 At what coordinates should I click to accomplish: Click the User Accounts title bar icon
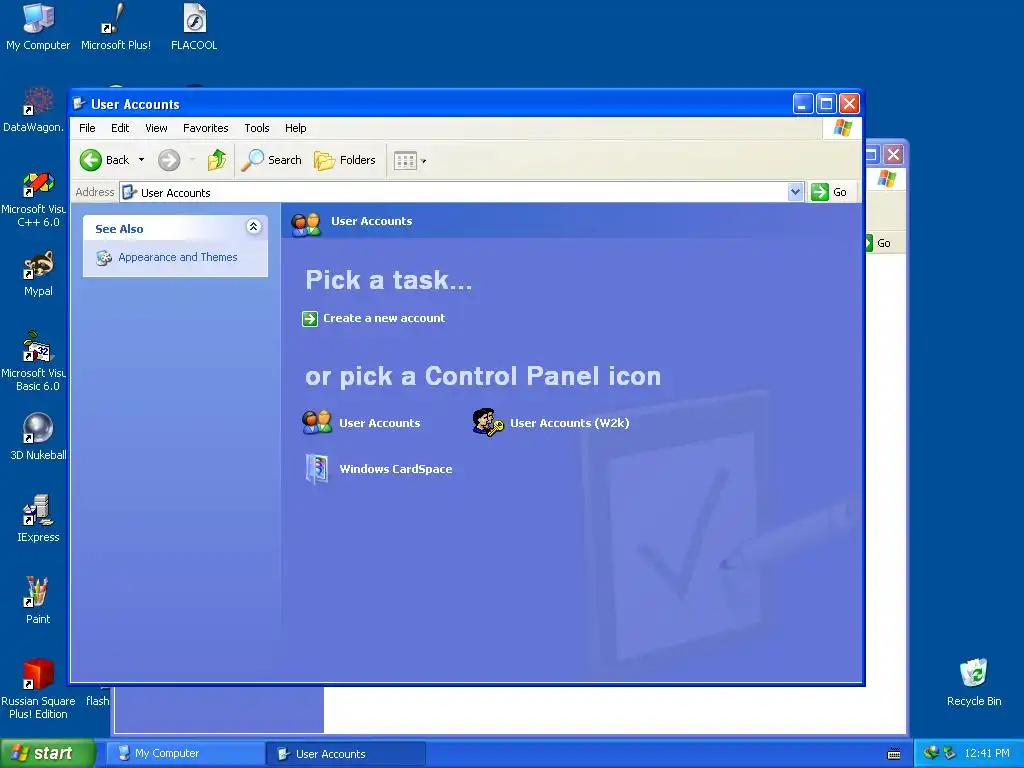79,104
